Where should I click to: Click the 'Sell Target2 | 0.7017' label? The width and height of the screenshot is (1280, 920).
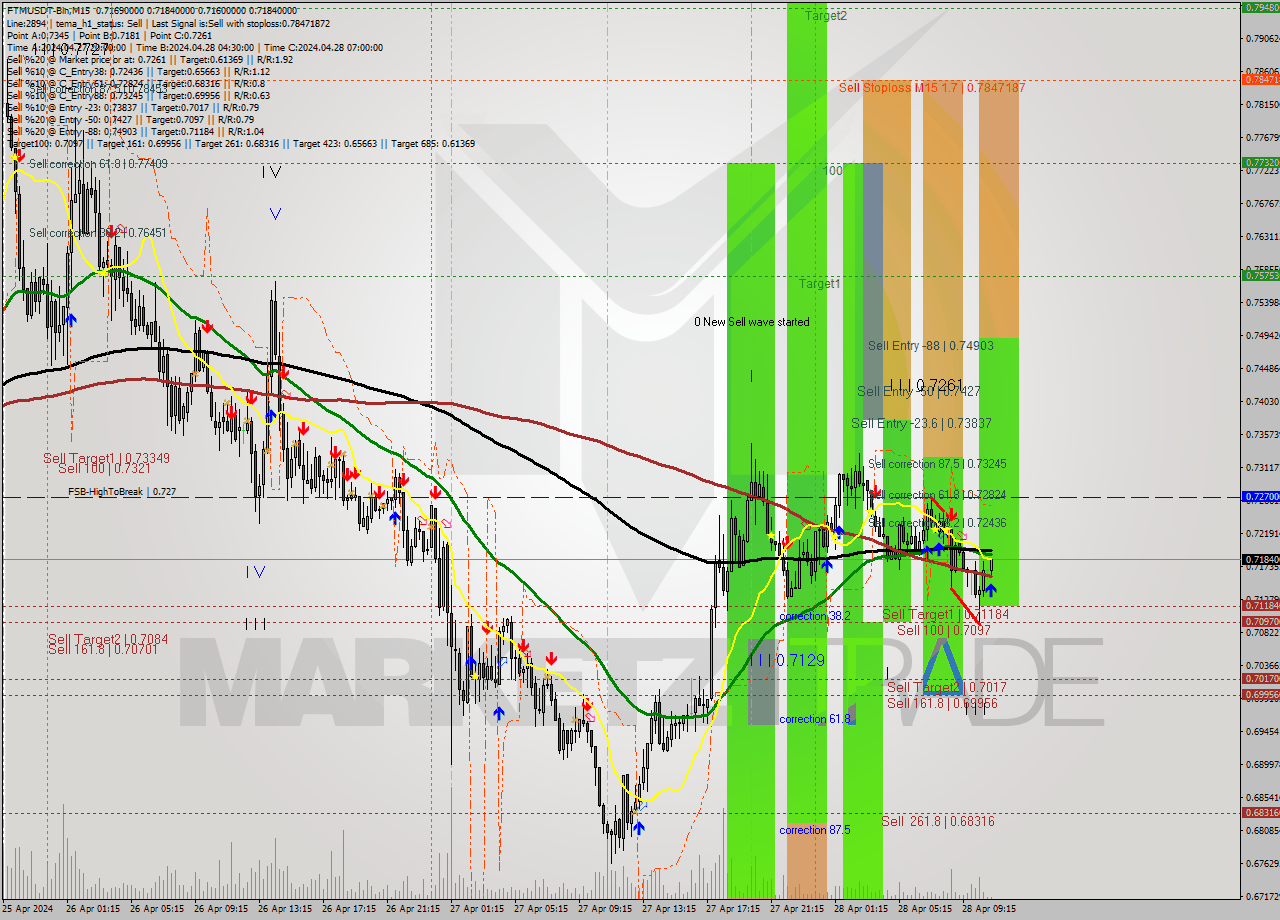(x=946, y=688)
